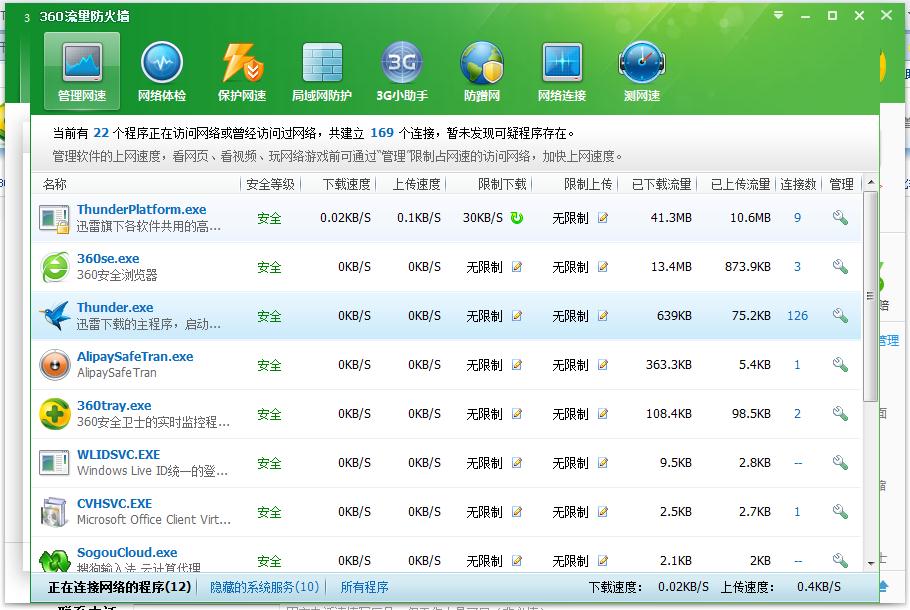Open 防蹭网 globe shield icon
The height and width of the screenshot is (610, 910).
482,71
